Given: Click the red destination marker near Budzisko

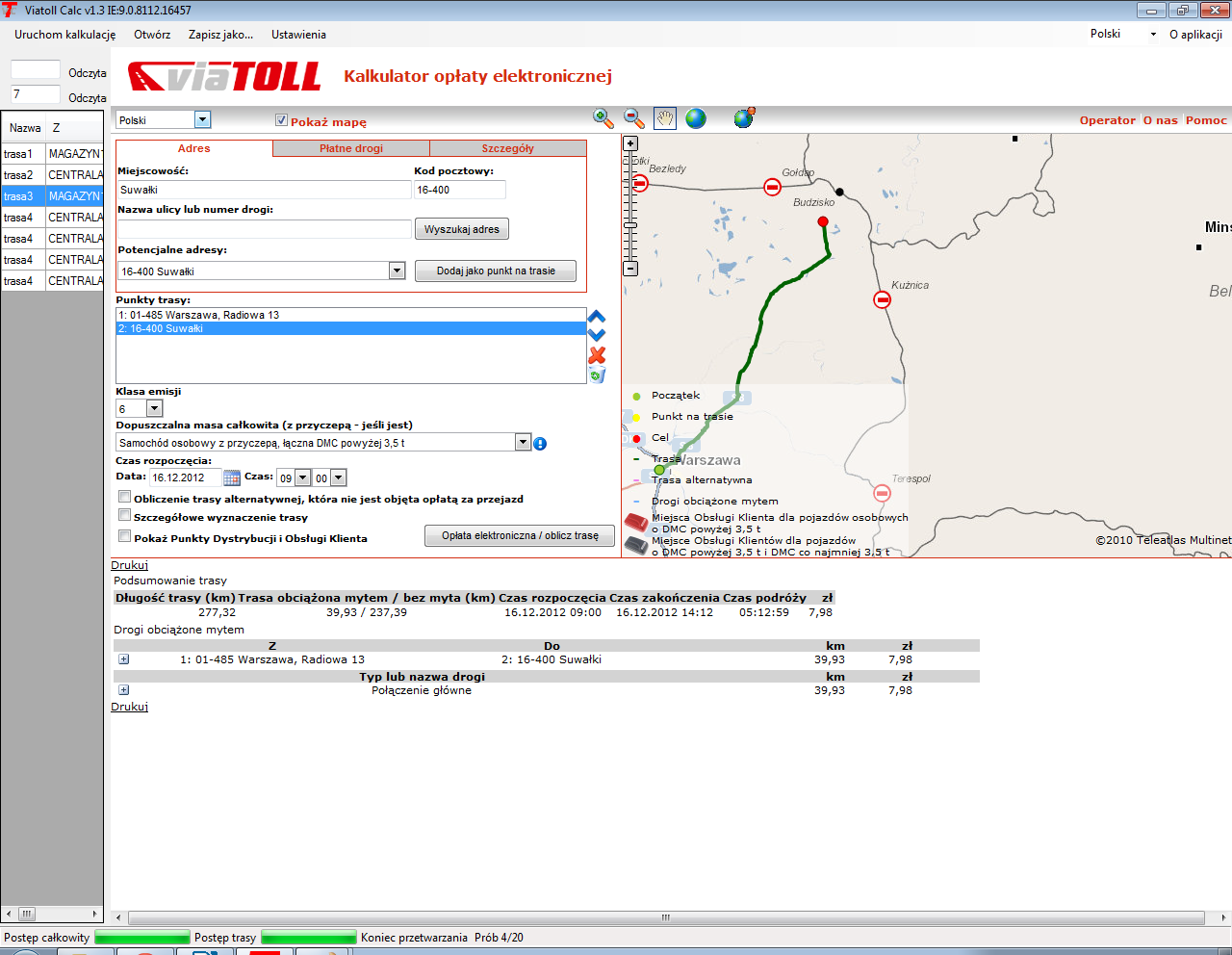Looking at the screenshot, I should pyautogui.click(x=823, y=221).
